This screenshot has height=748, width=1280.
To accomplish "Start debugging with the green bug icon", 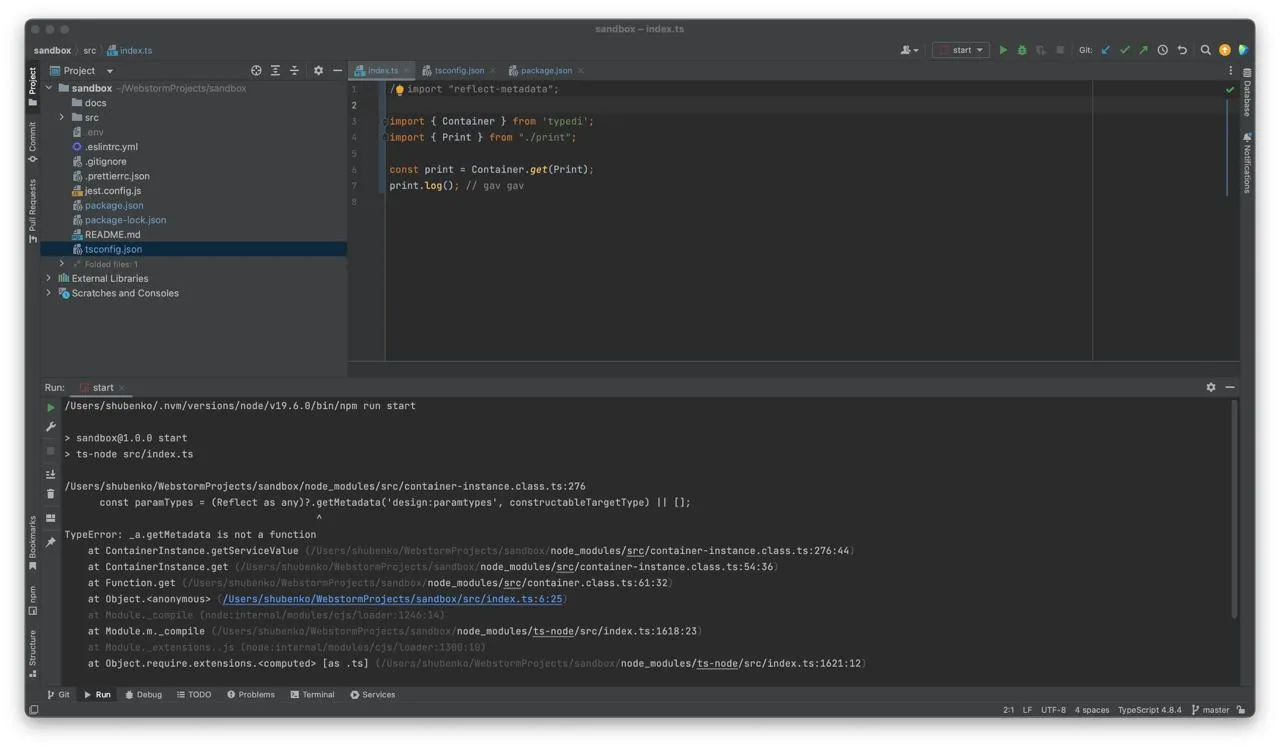I will [1022, 50].
